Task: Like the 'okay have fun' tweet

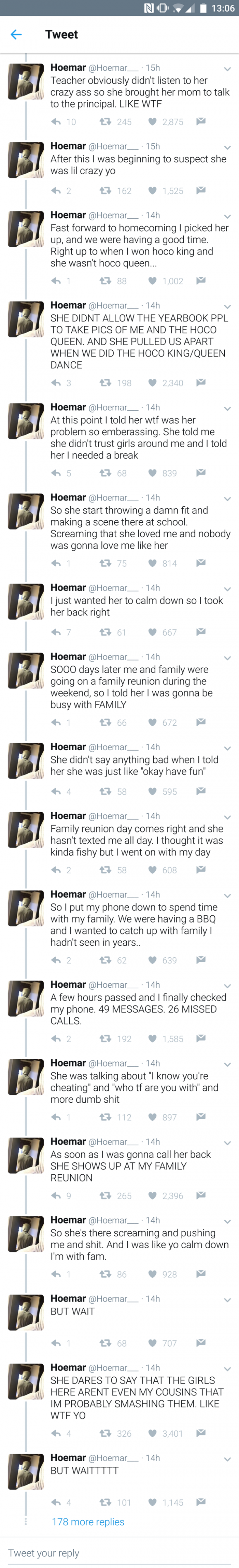Action: click(x=152, y=791)
